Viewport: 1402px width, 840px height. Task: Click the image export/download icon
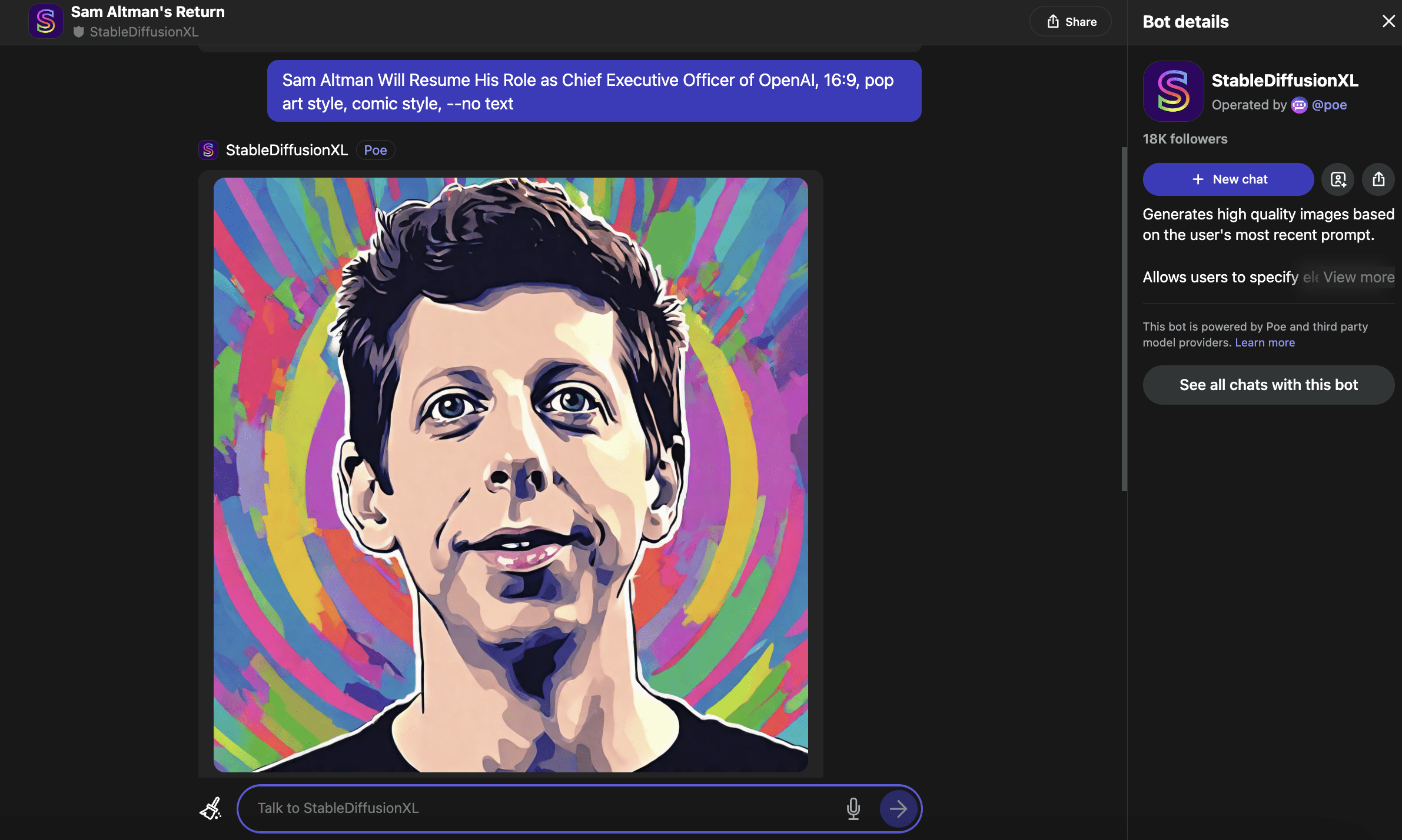pos(1378,179)
